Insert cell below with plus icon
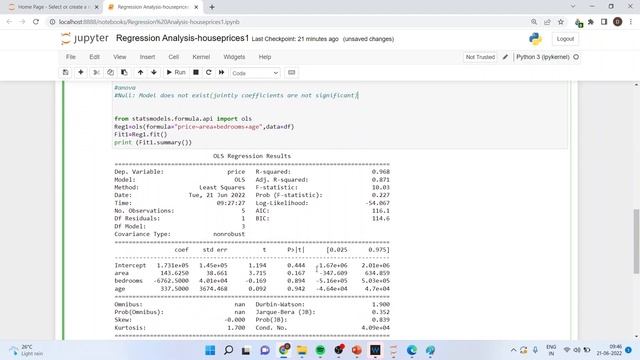The width and height of the screenshot is (640, 360). [81, 73]
